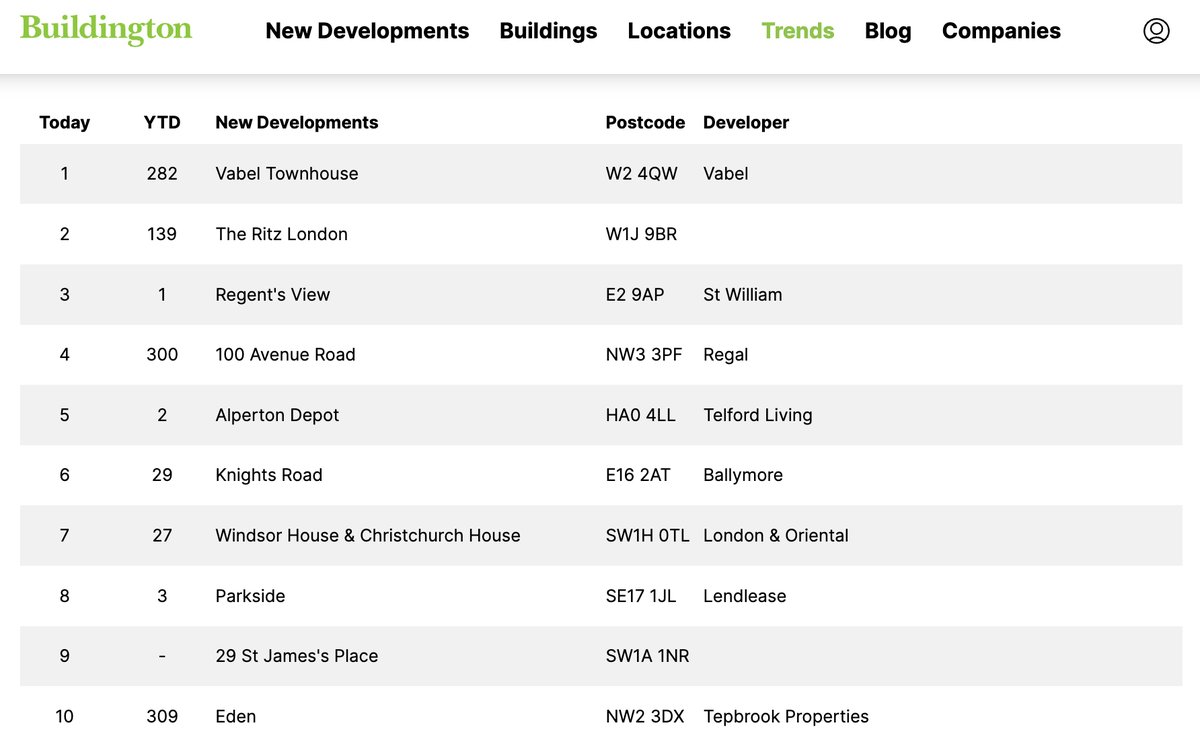Click postcode W2 4QW
Screen dimensions: 1200x744
coord(642,174)
